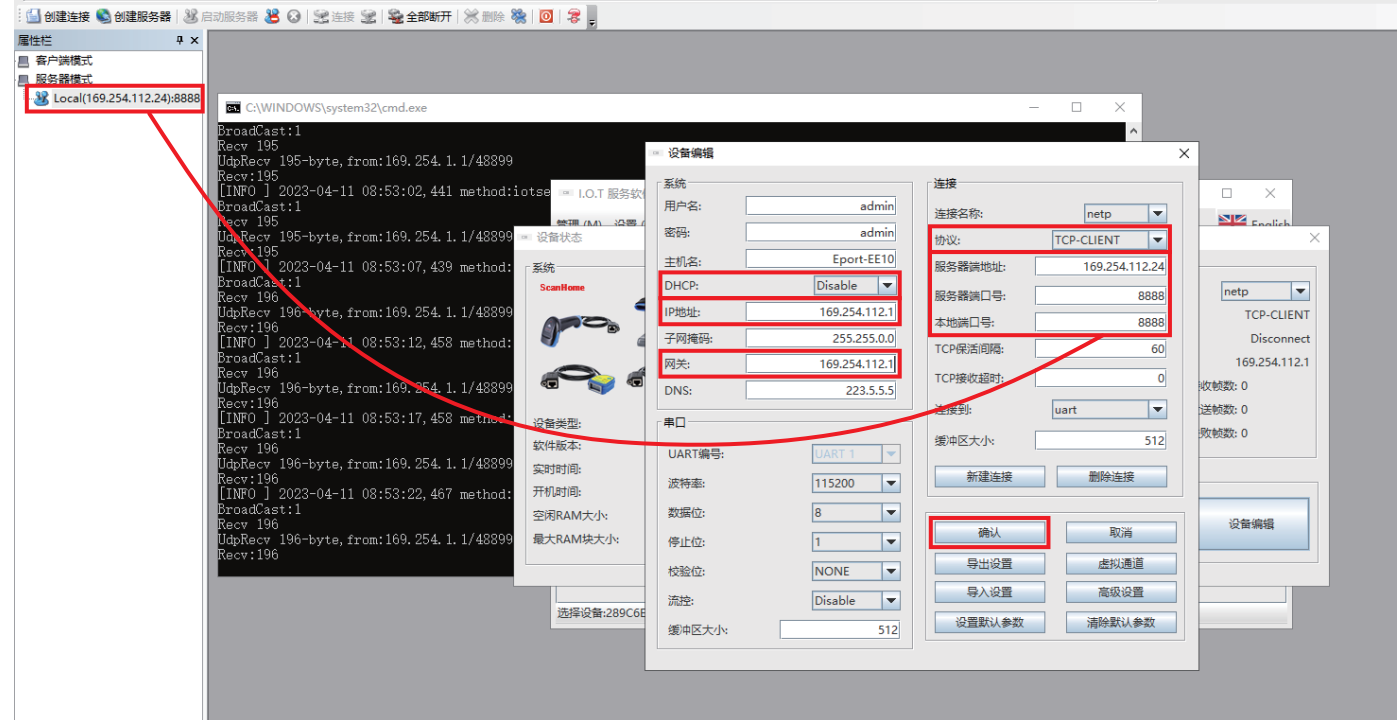Select 客户端模式 tree node
The height and width of the screenshot is (720, 1397).
[x=64, y=61]
